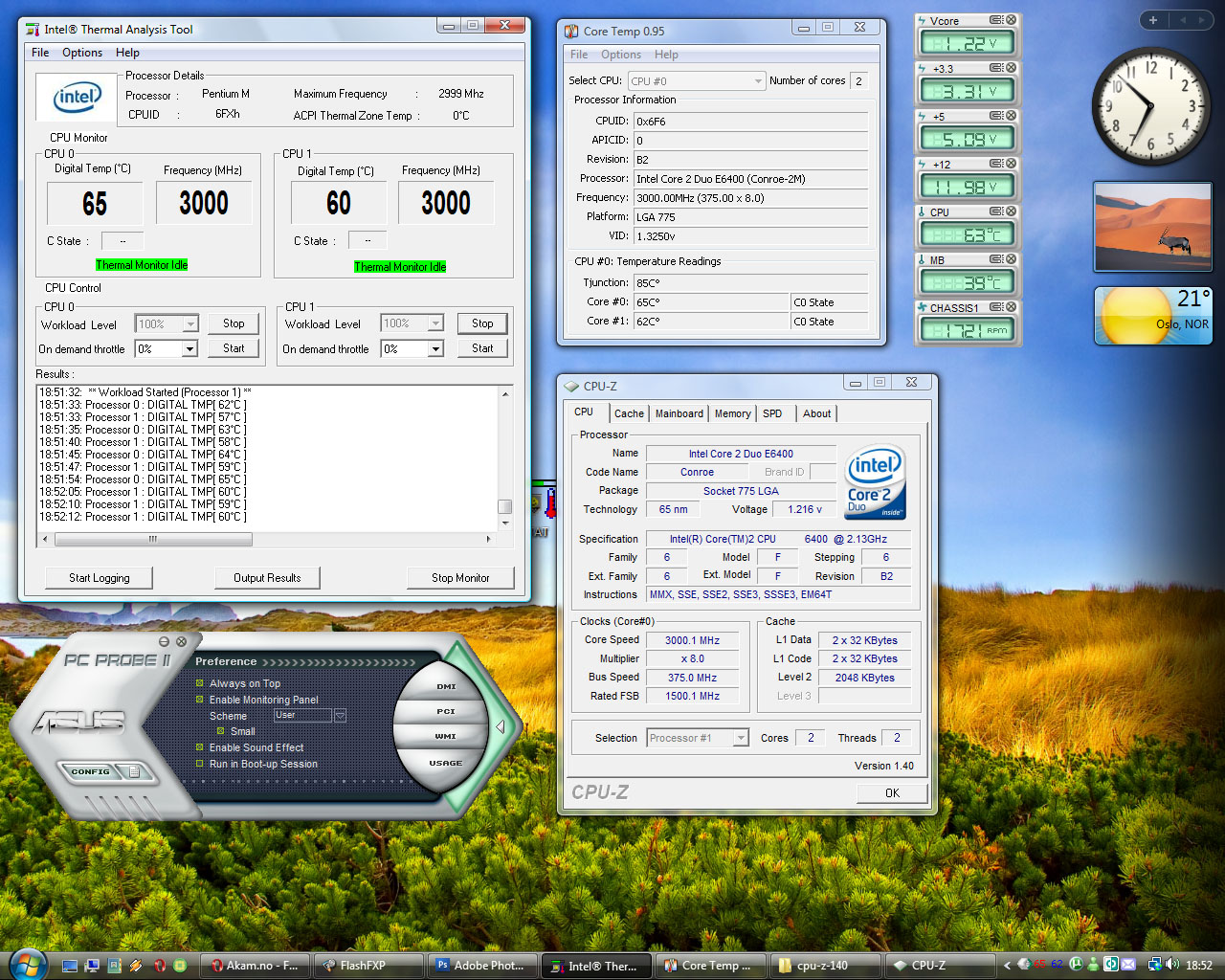Click OK in the CPU-Z window
Viewport: 1225px width, 980px height.
coord(892,792)
